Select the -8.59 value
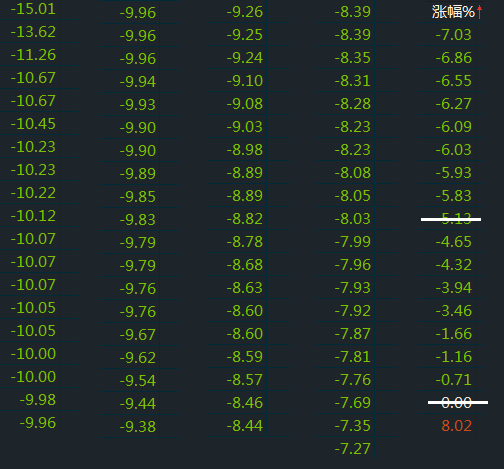The width and height of the screenshot is (504, 469). [245, 357]
